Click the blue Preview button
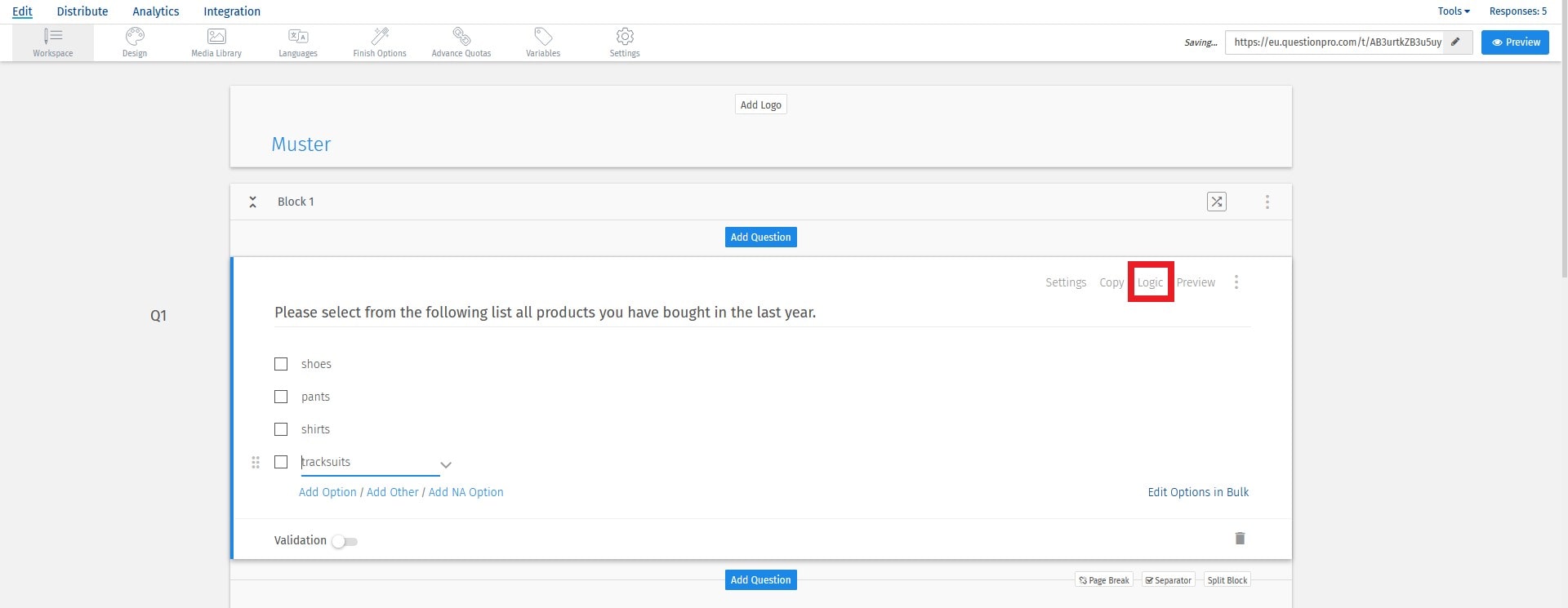 pos(1515,42)
